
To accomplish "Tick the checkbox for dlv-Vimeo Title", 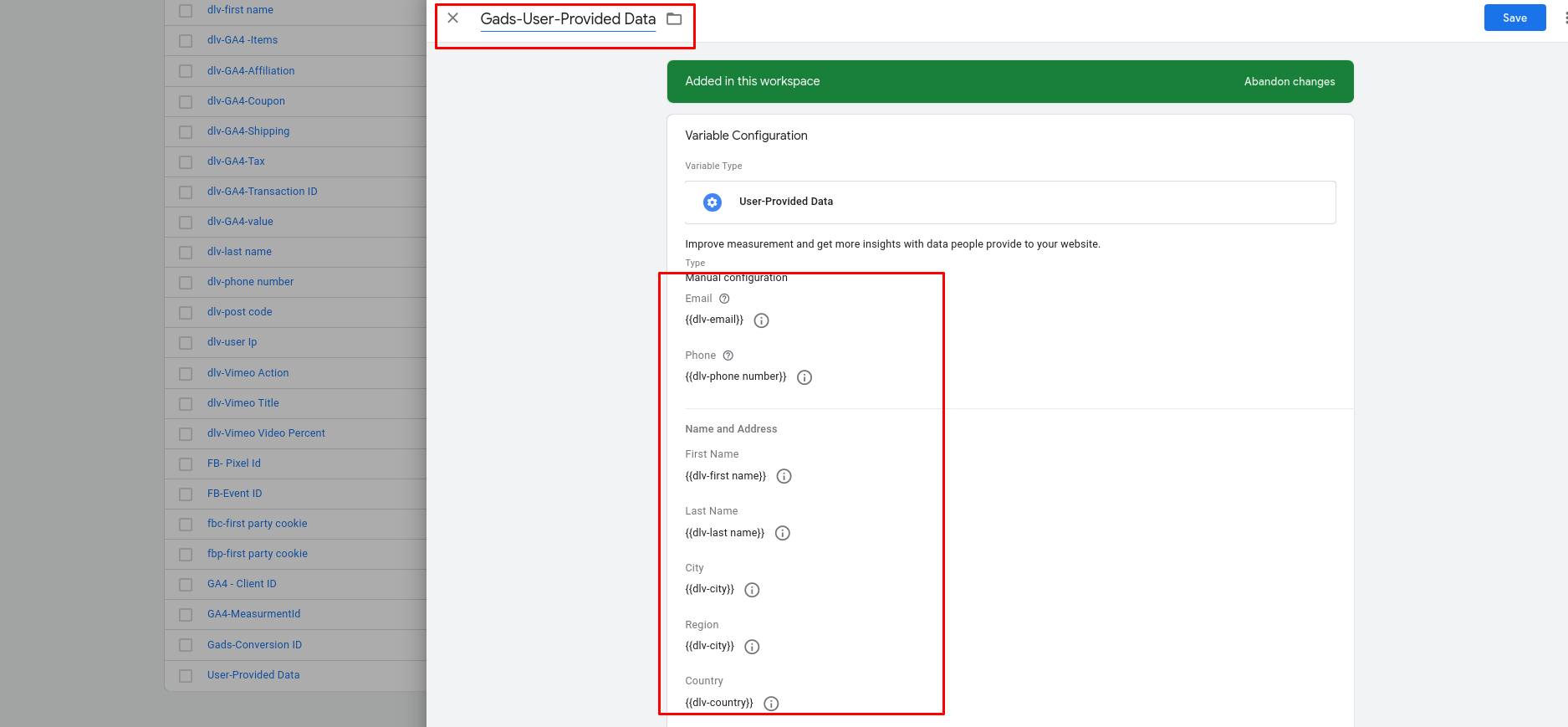I will [x=186, y=403].
